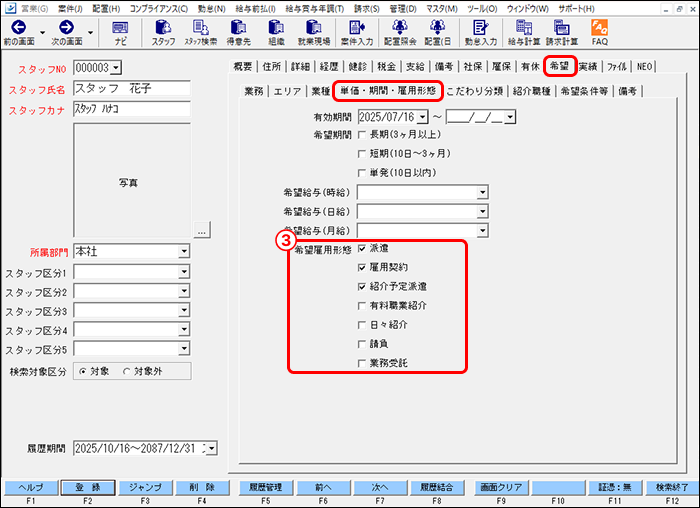Check the 有料職業紹介 checkbox

pyautogui.click(x=362, y=306)
